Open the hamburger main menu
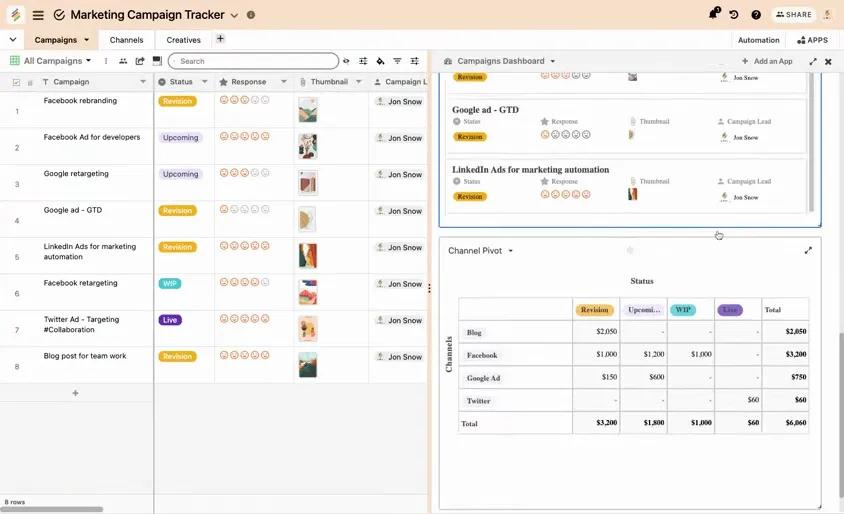This screenshot has width=844, height=514. (38, 15)
